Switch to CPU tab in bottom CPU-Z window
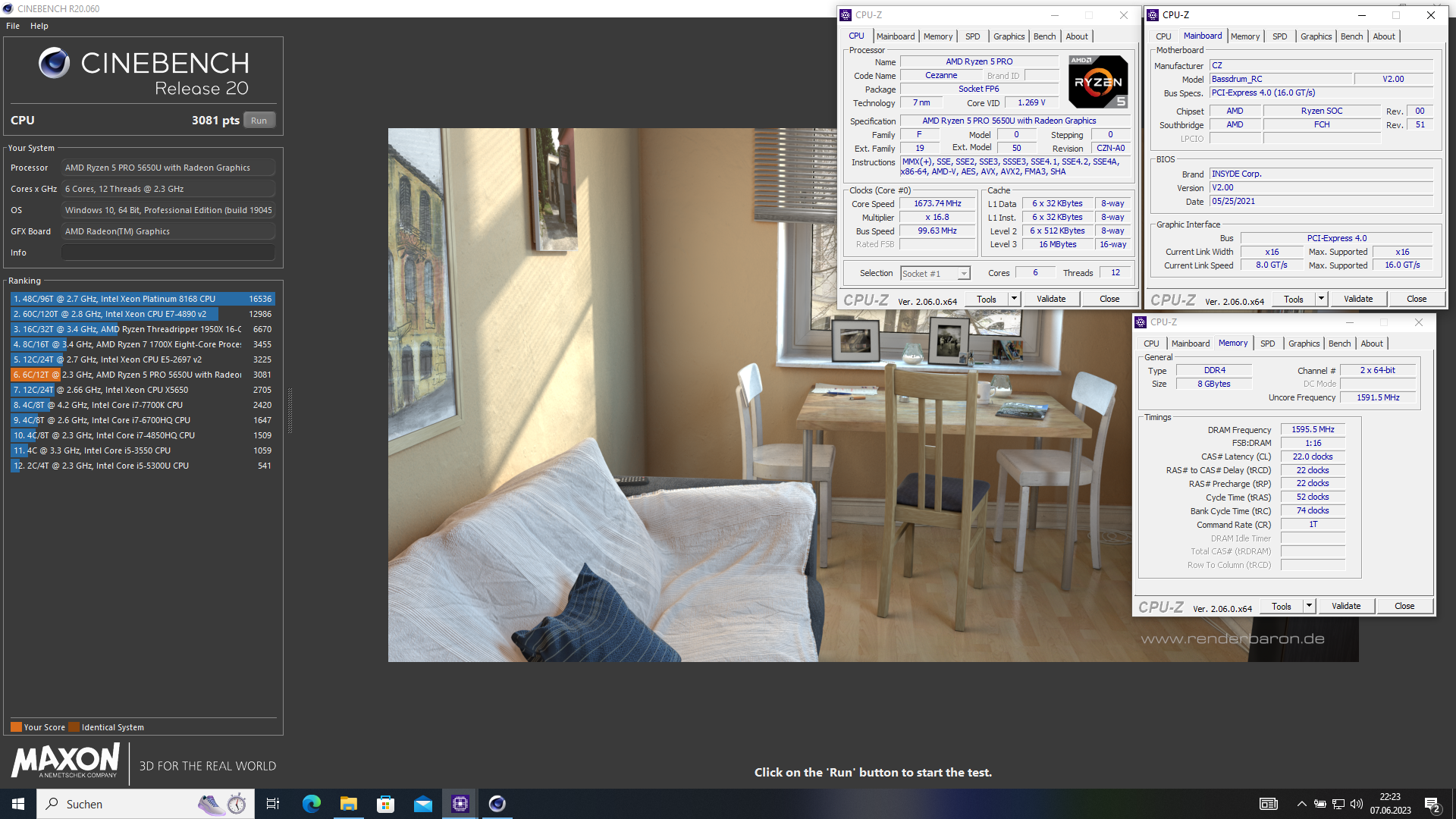Image resolution: width=1456 pixels, height=819 pixels. (x=1151, y=344)
